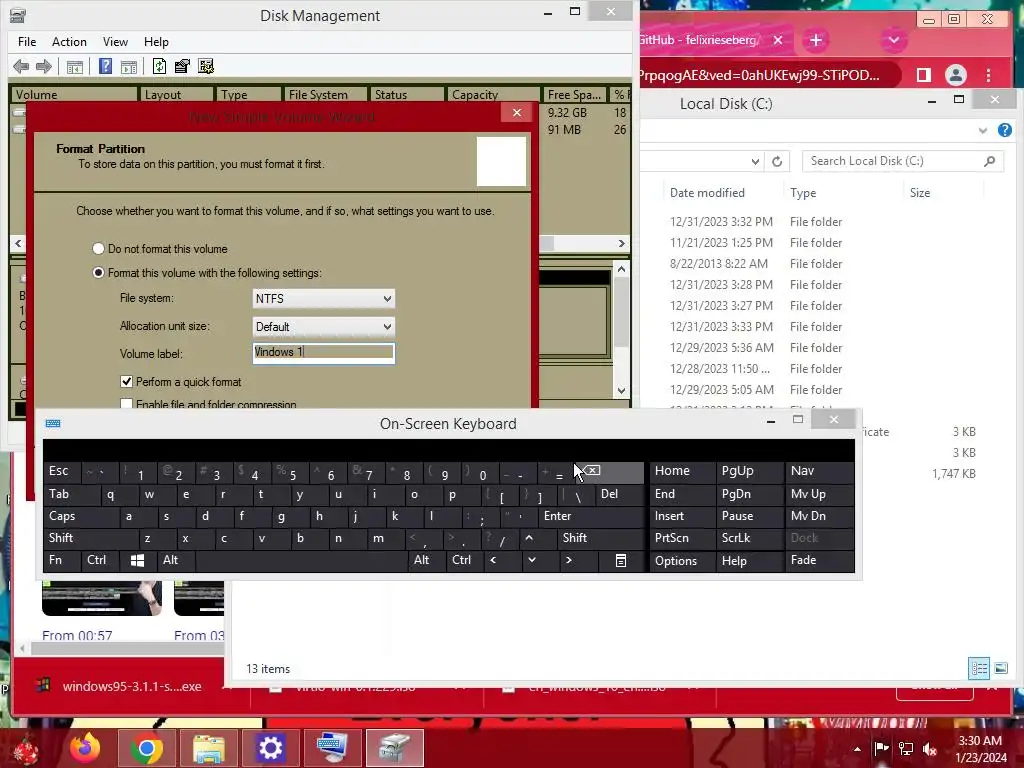This screenshot has width=1024, height=768.
Task: Click the right arrow key on On-Screen Keyboard
Action: [x=569, y=560]
